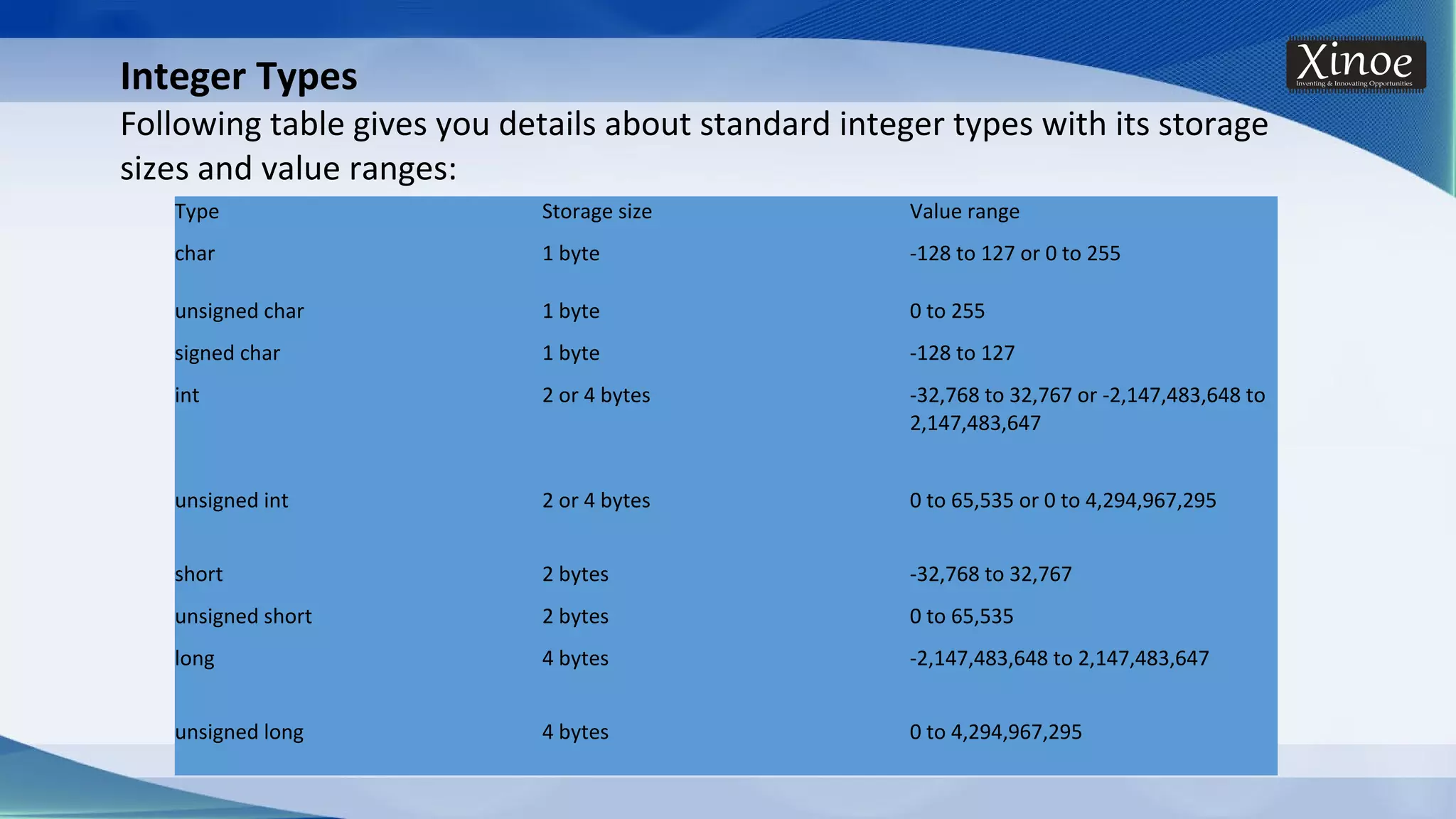
Task: Select the unsigned short type cell
Action: click(x=243, y=616)
